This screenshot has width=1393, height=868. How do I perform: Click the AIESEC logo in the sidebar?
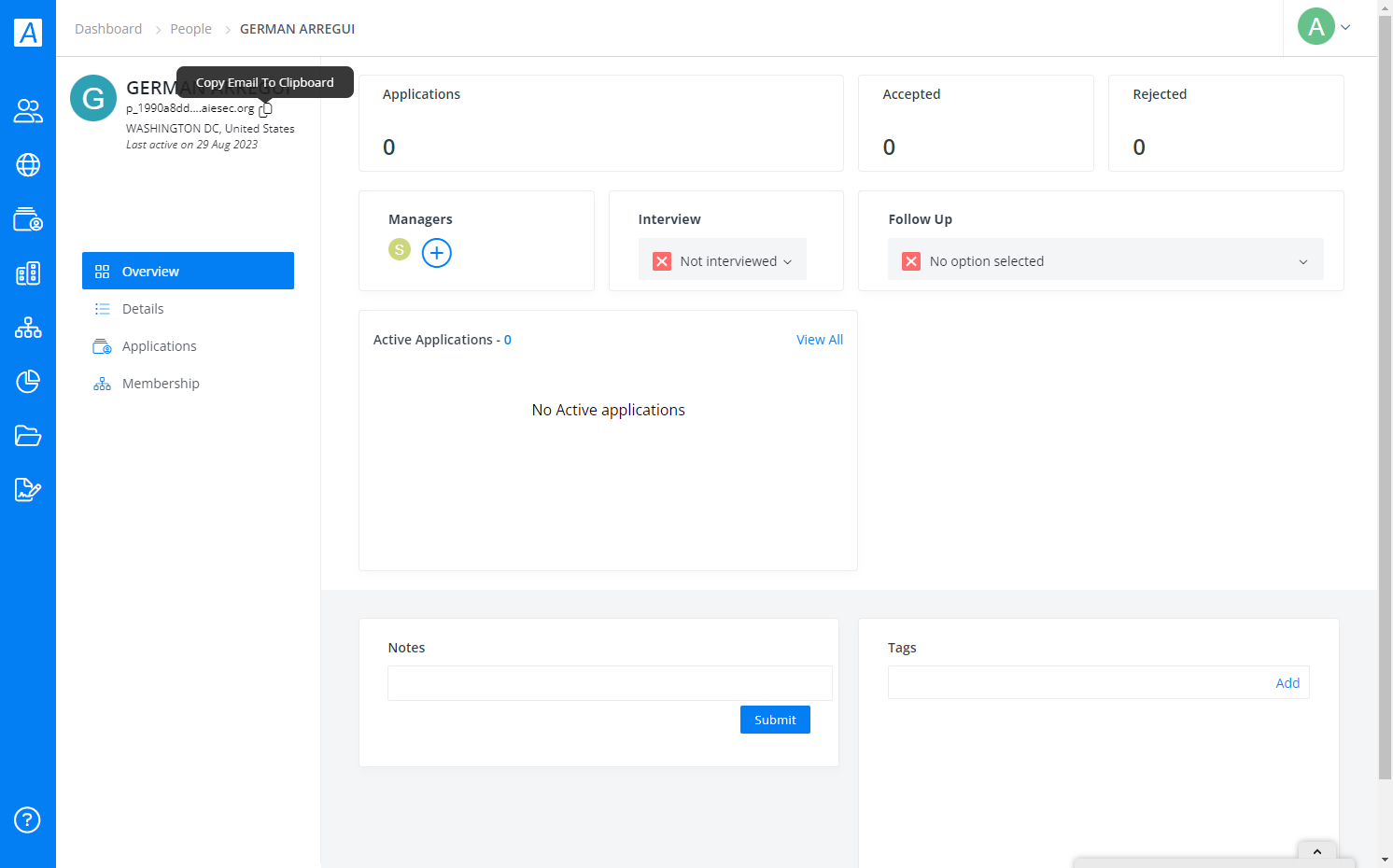pyautogui.click(x=28, y=33)
